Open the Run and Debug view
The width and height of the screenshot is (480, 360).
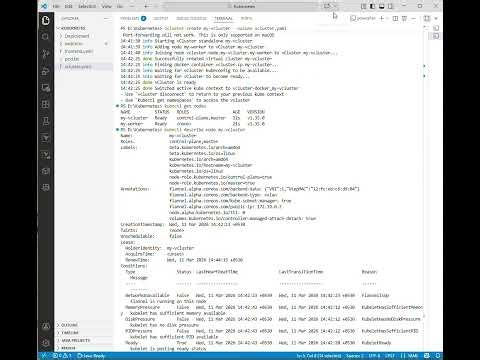(x=46, y=71)
